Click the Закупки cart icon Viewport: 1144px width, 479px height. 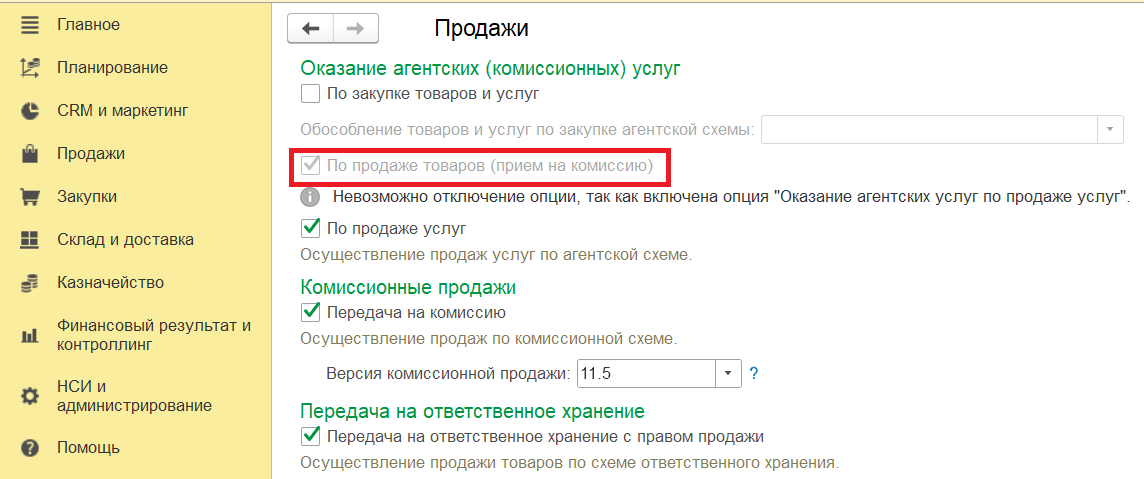[x=30, y=198]
